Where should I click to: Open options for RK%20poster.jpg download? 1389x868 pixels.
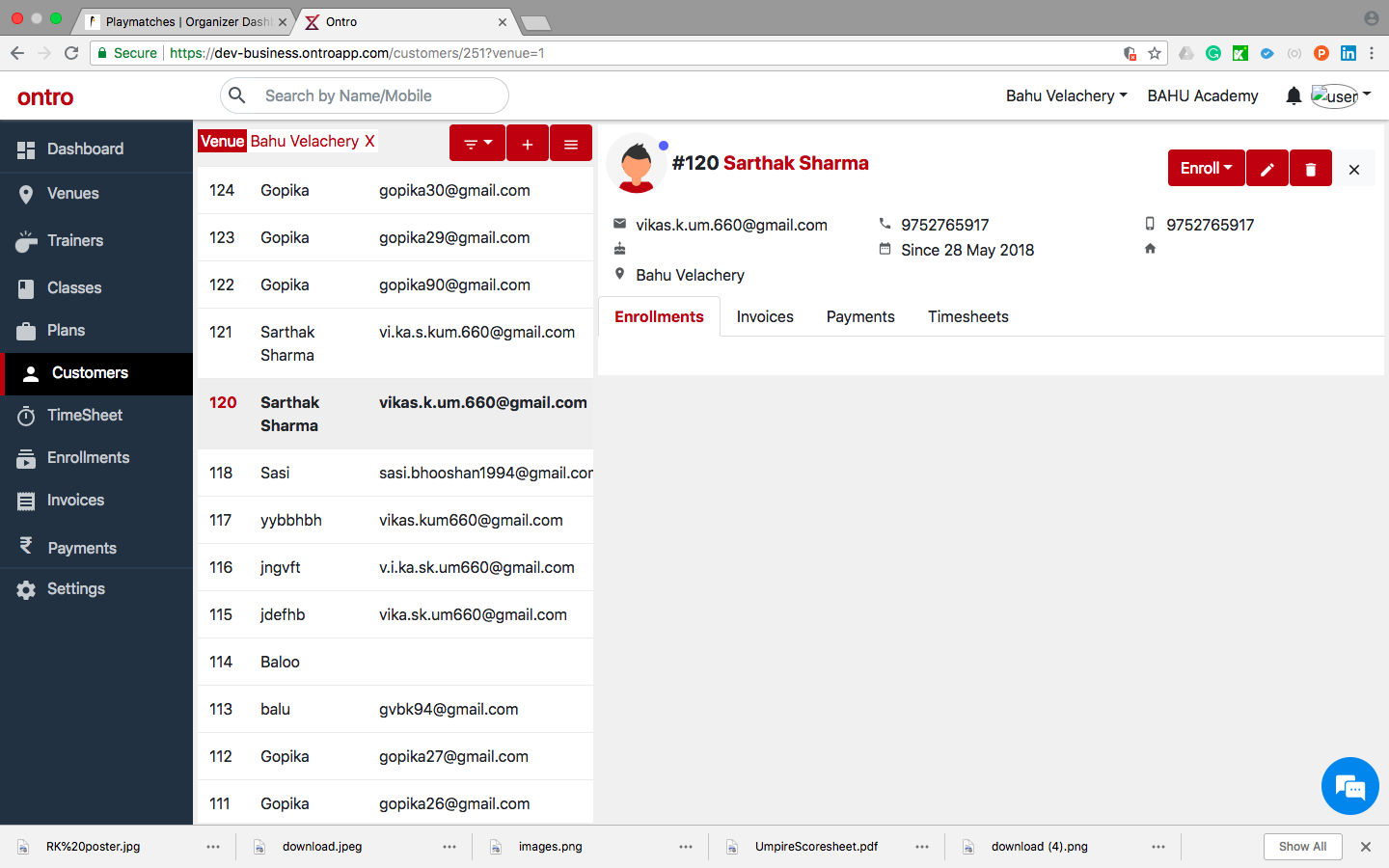pyautogui.click(x=213, y=847)
